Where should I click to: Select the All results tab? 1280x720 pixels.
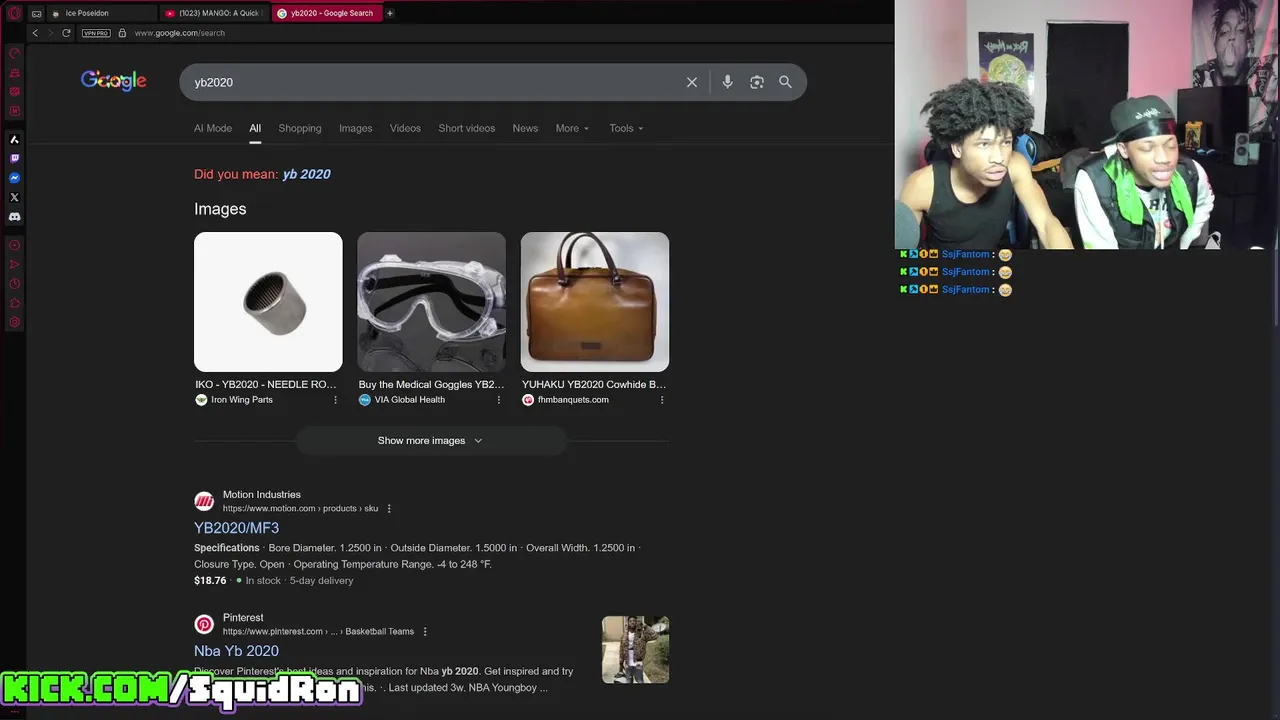click(x=255, y=128)
